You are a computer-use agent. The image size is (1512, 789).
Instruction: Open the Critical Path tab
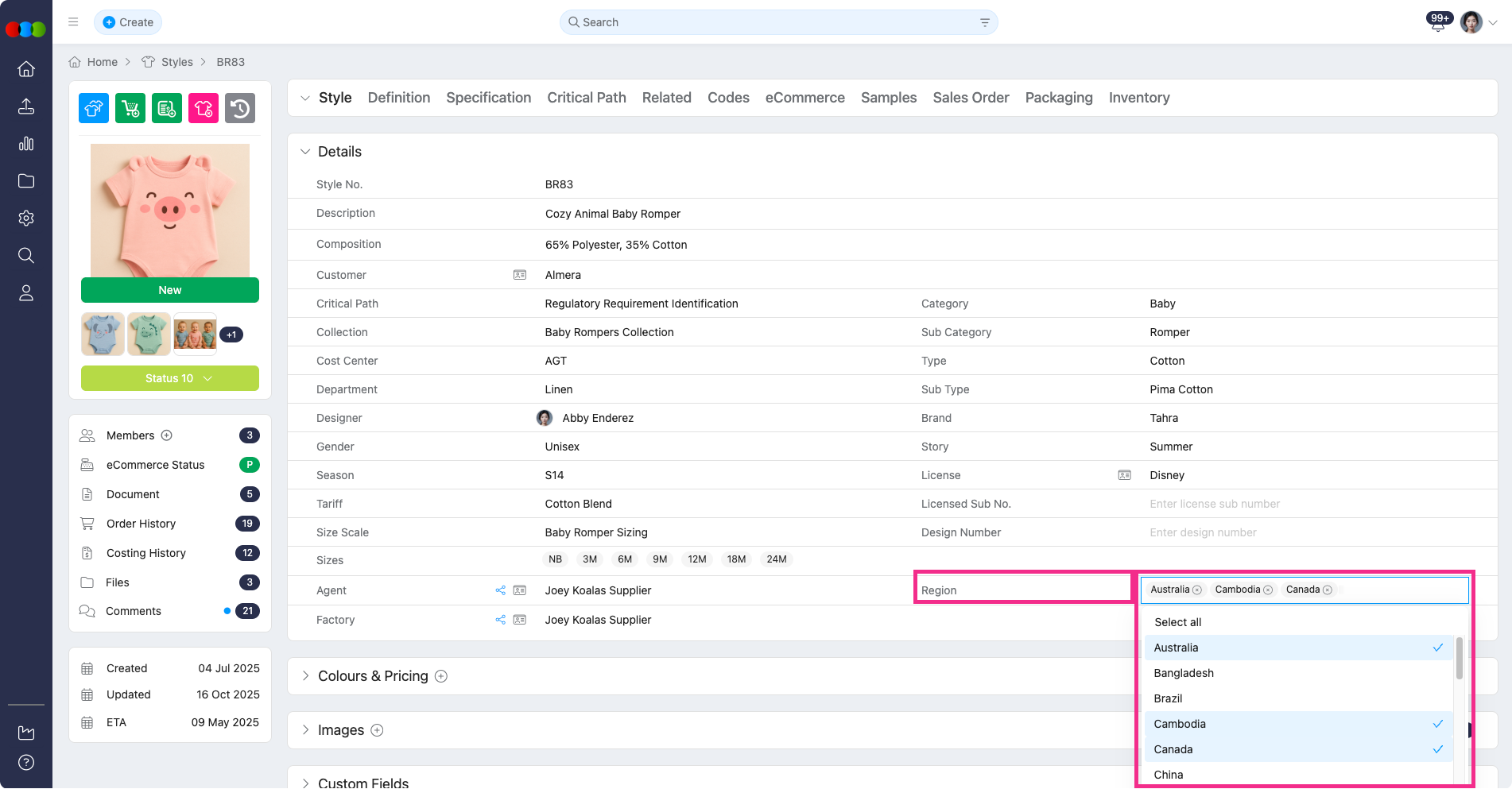tap(586, 98)
